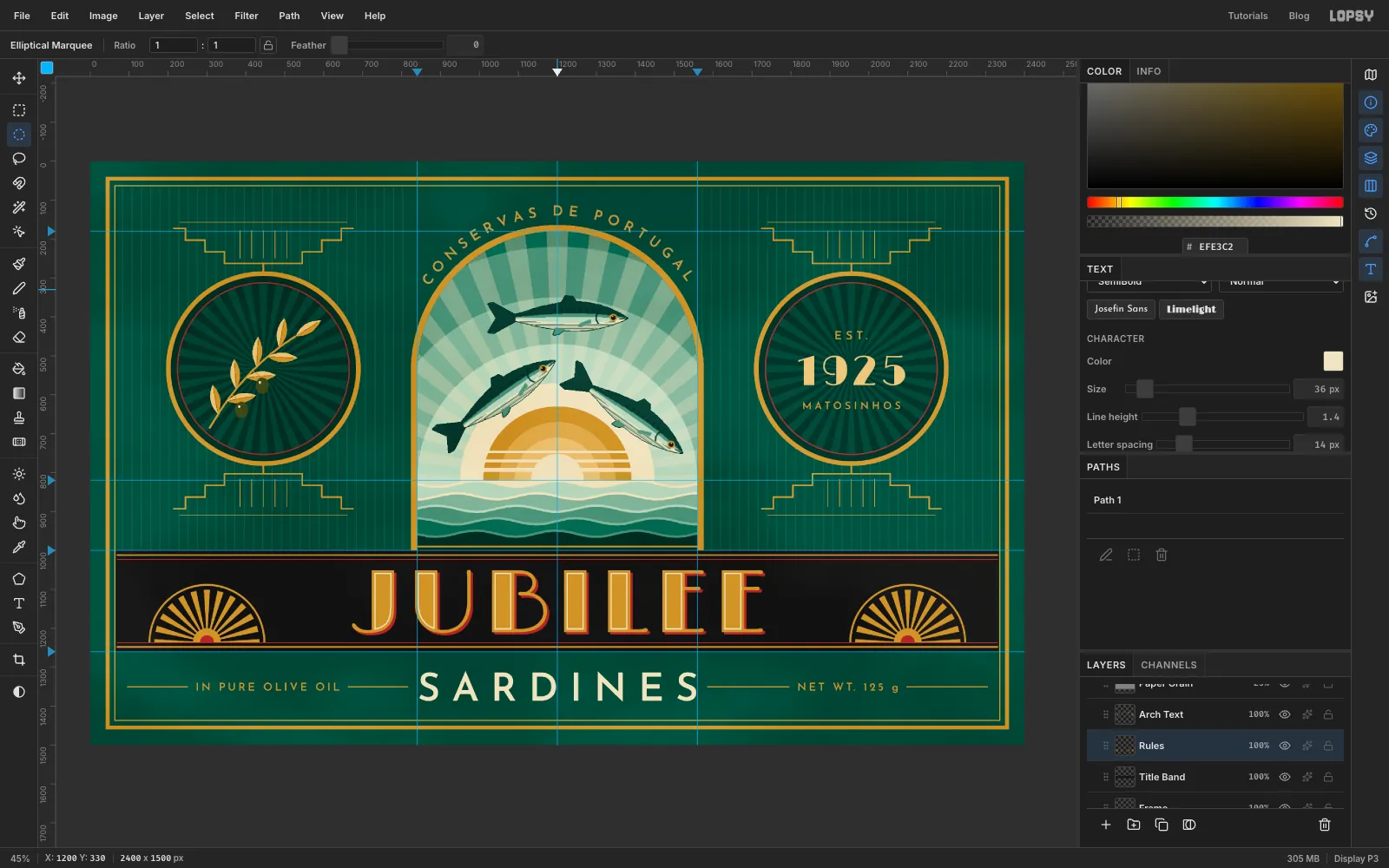This screenshot has height=868, width=1389.
Task: Select the Dodge brightness tool
Action: point(19,474)
